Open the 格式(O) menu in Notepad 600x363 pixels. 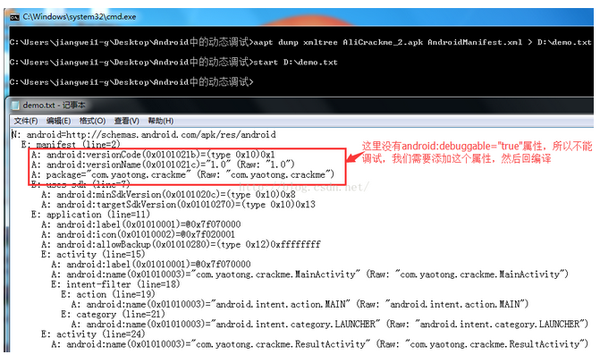92,121
